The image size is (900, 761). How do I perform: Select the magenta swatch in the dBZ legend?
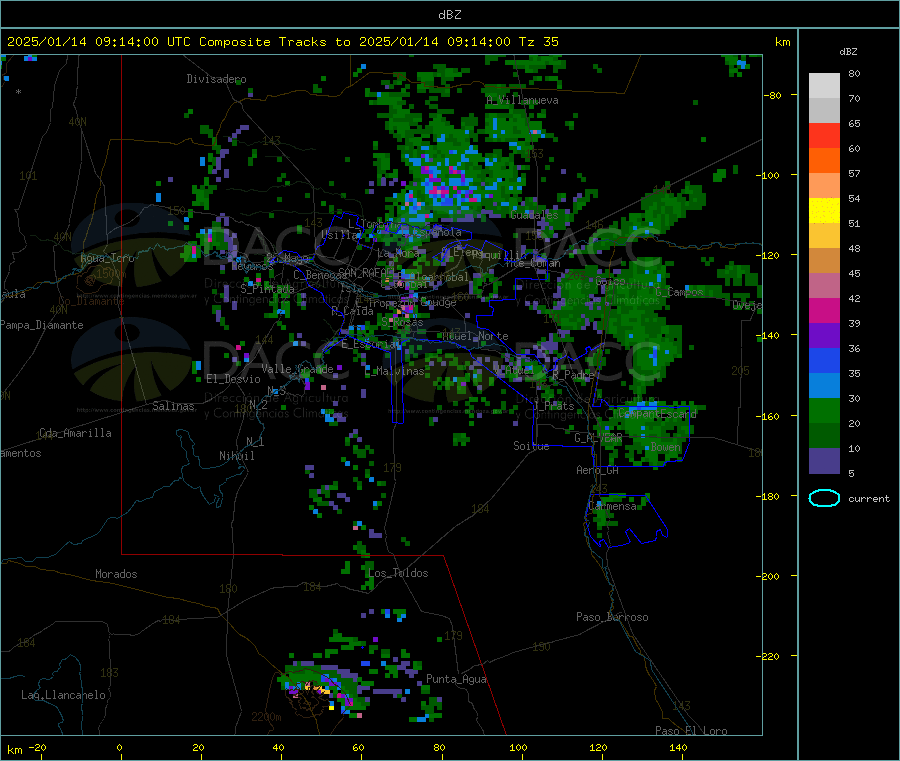pyautogui.click(x=824, y=310)
